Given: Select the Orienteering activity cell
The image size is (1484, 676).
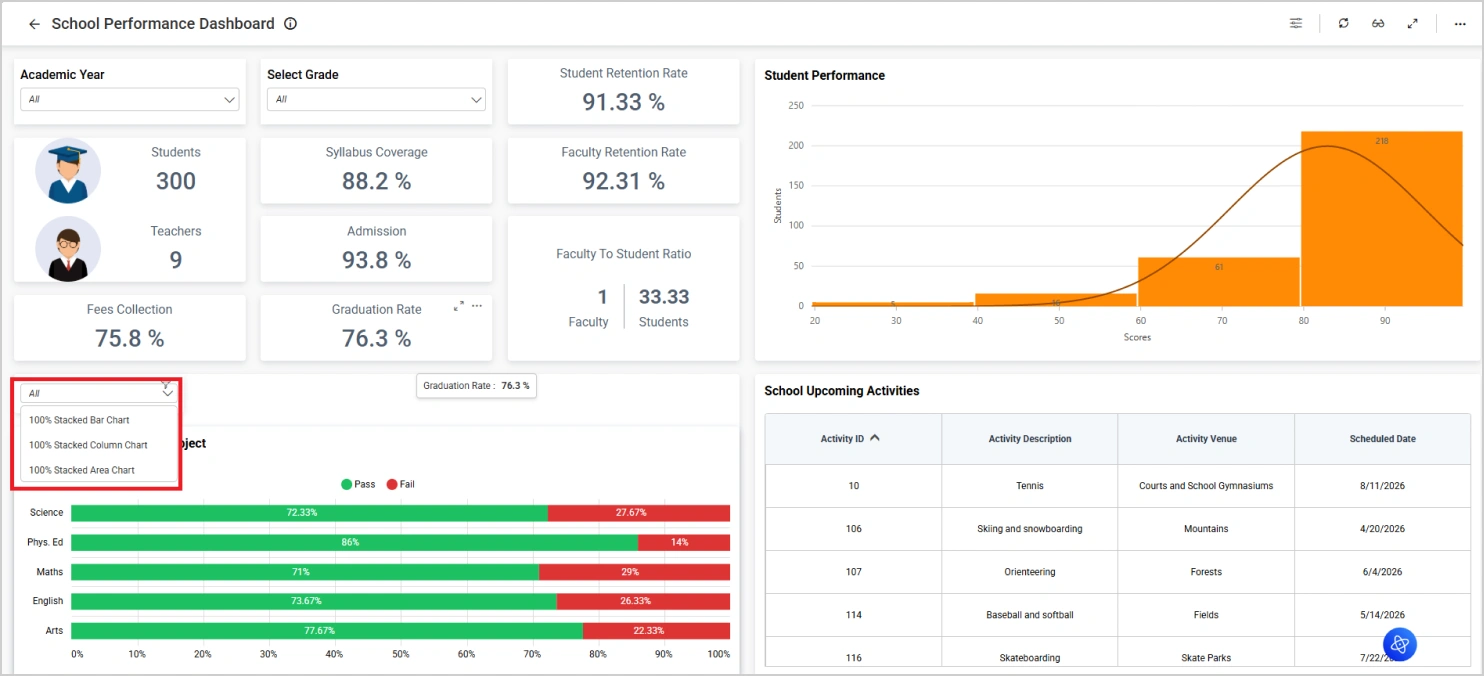Looking at the screenshot, I should (1030, 572).
